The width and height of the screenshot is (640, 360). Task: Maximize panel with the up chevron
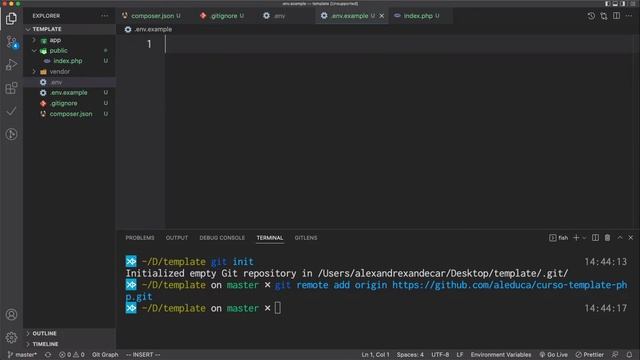620,238
